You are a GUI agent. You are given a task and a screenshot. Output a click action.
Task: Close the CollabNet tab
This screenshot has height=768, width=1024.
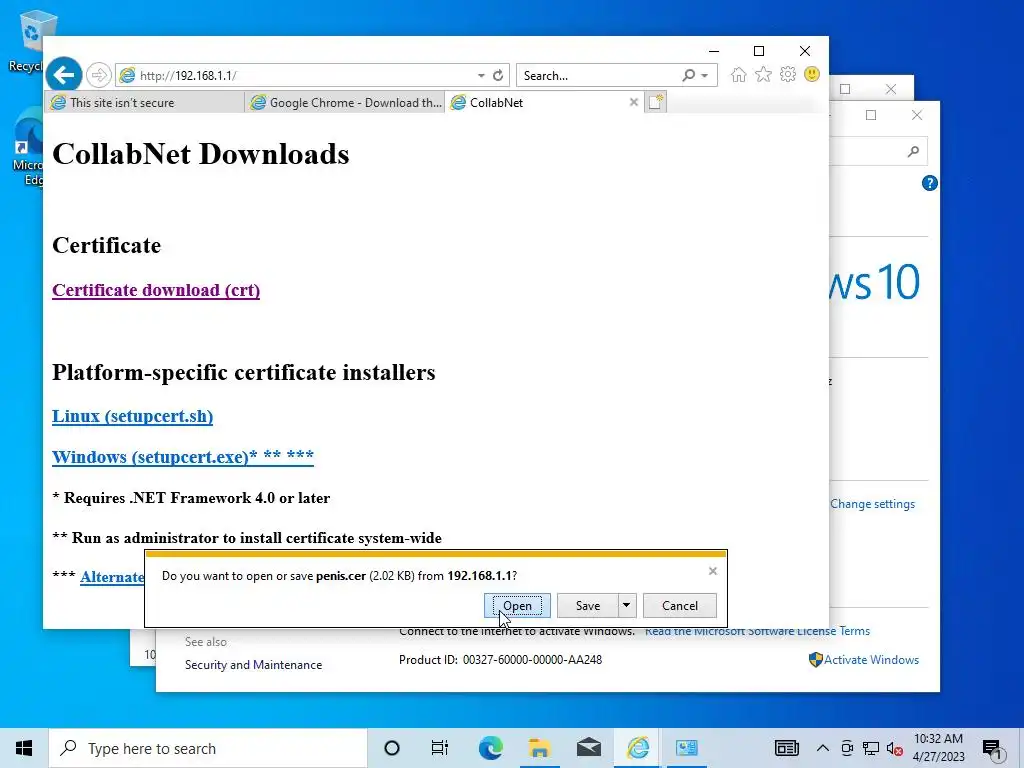click(x=633, y=103)
